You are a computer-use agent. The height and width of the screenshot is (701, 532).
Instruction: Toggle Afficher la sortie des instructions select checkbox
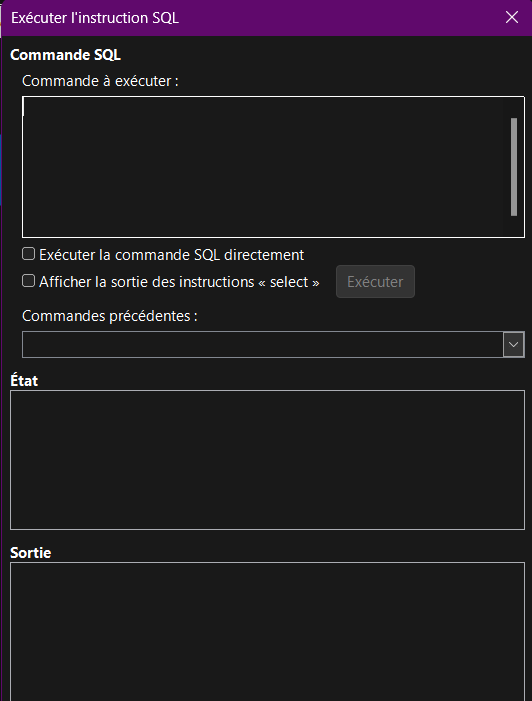(29, 281)
